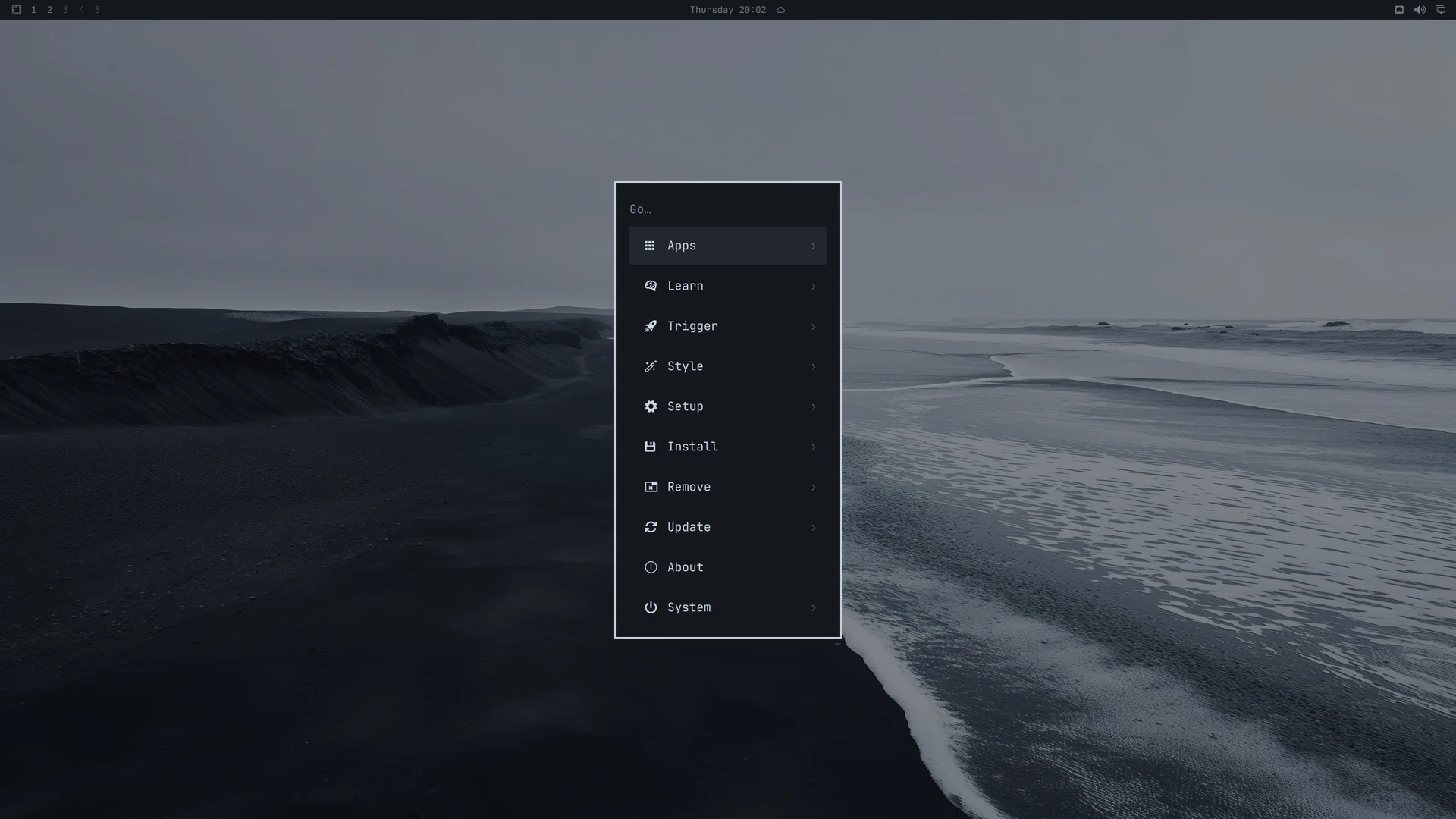Viewport: 1456px width, 819px height.
Task: Switch to workspace 2
Action: click(49, 10)
